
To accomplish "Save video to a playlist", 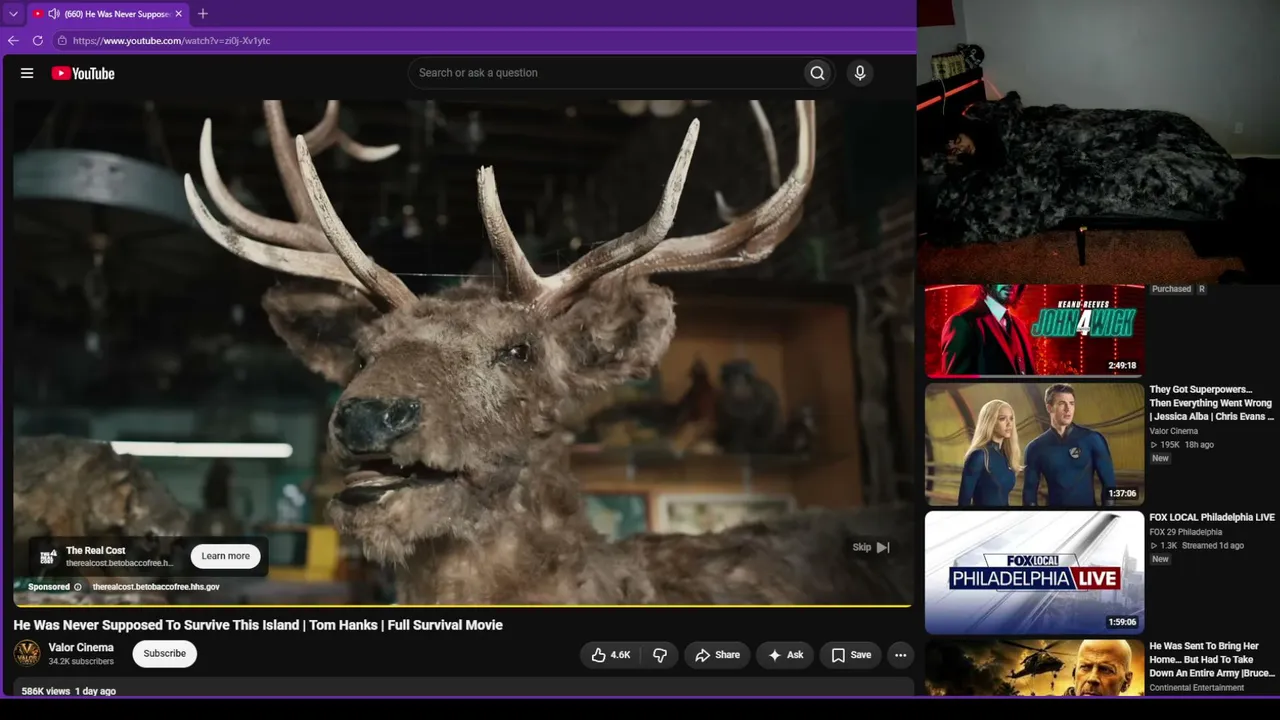I will (851, 655).
